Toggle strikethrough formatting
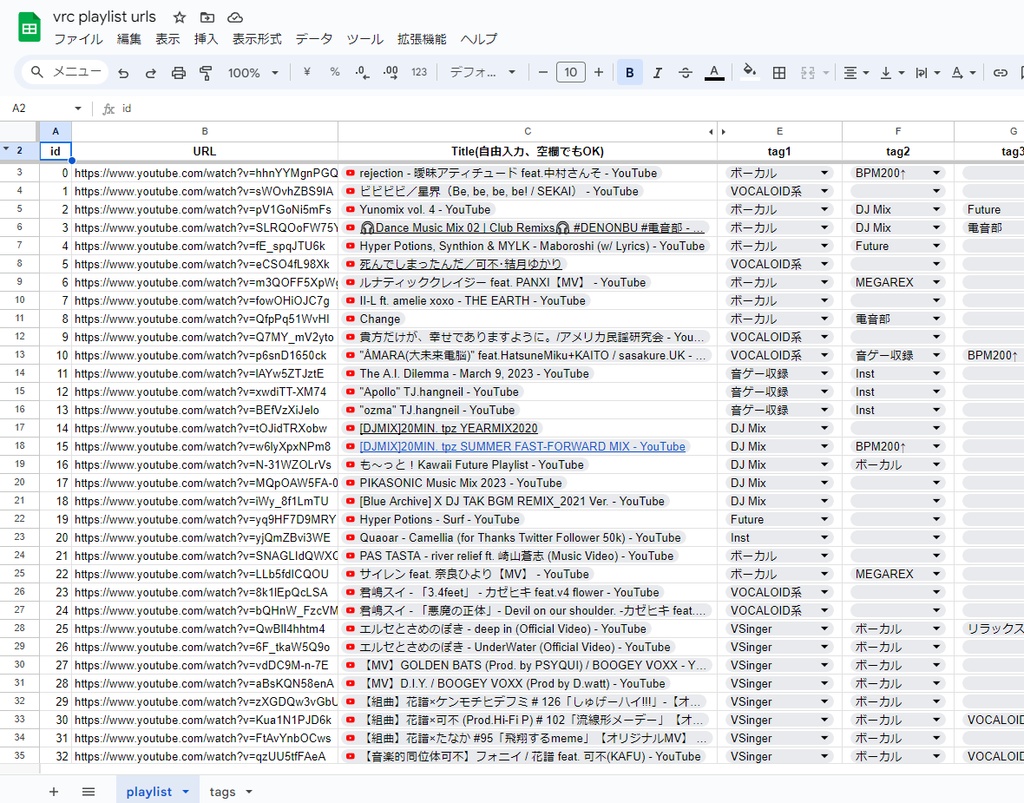The height and width of the screenshot is (803, 1024). click(685, 72)
